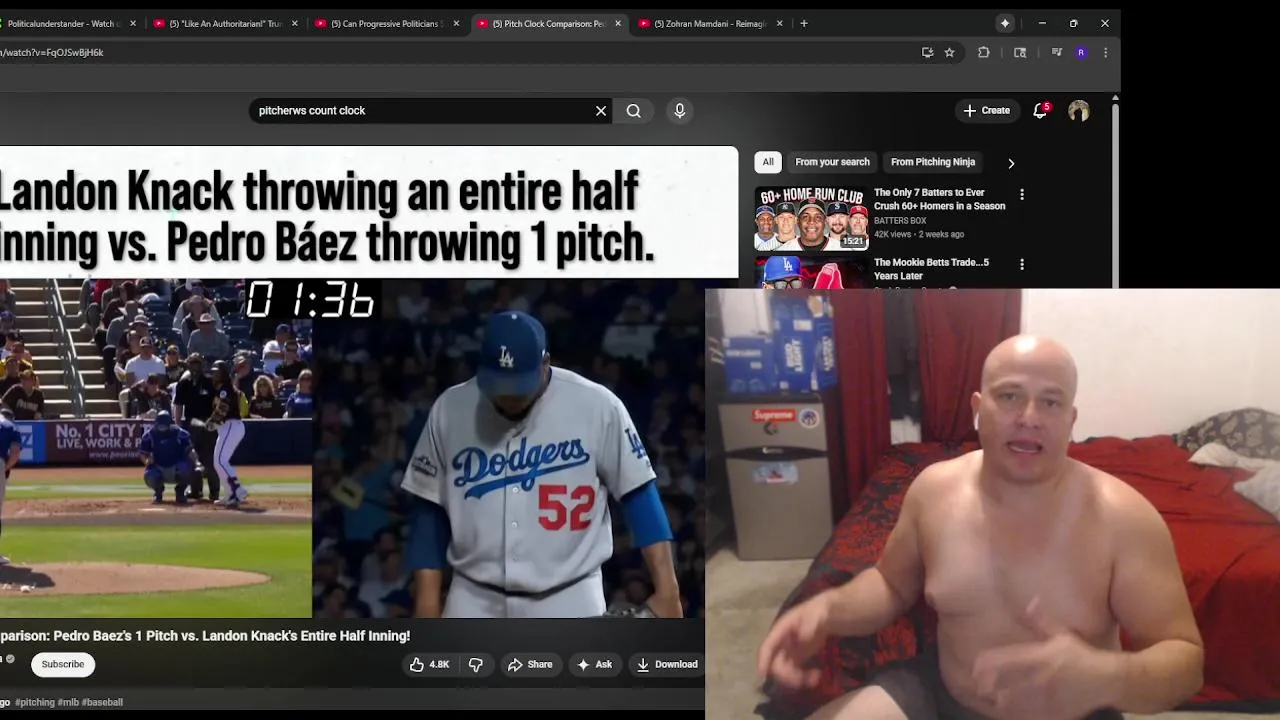Open Chrome extensions puzzle icon
Viewport: 1280px width, 720px height.
(984, 52)
